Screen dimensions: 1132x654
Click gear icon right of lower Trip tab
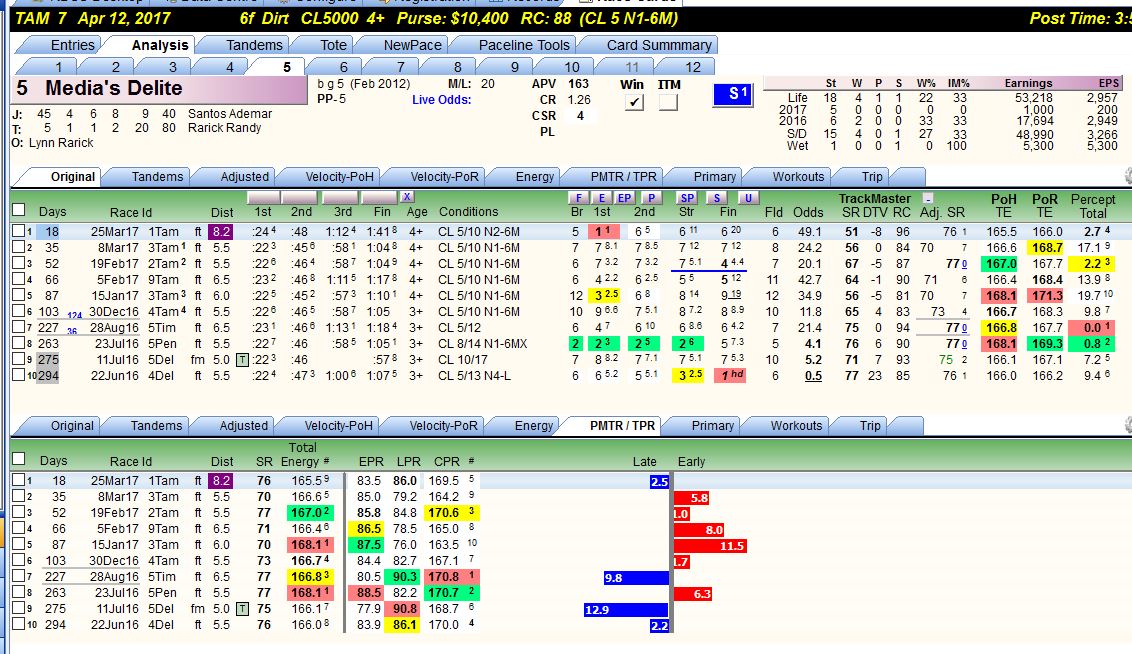1128,425
